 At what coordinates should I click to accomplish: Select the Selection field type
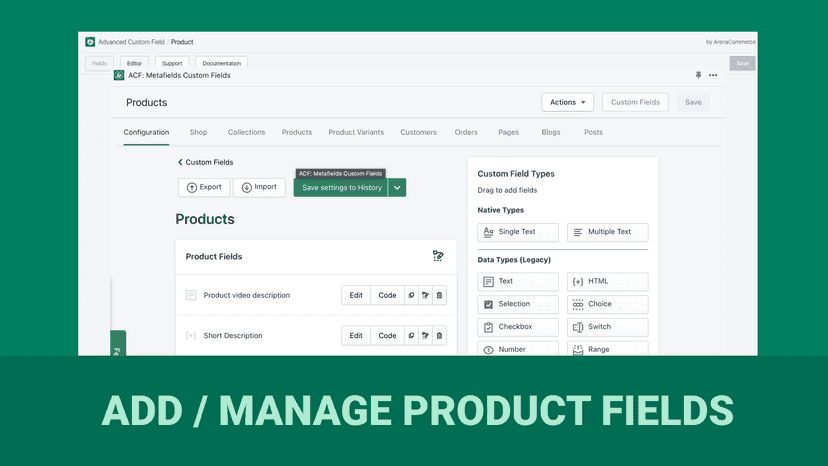click(518, 304)
